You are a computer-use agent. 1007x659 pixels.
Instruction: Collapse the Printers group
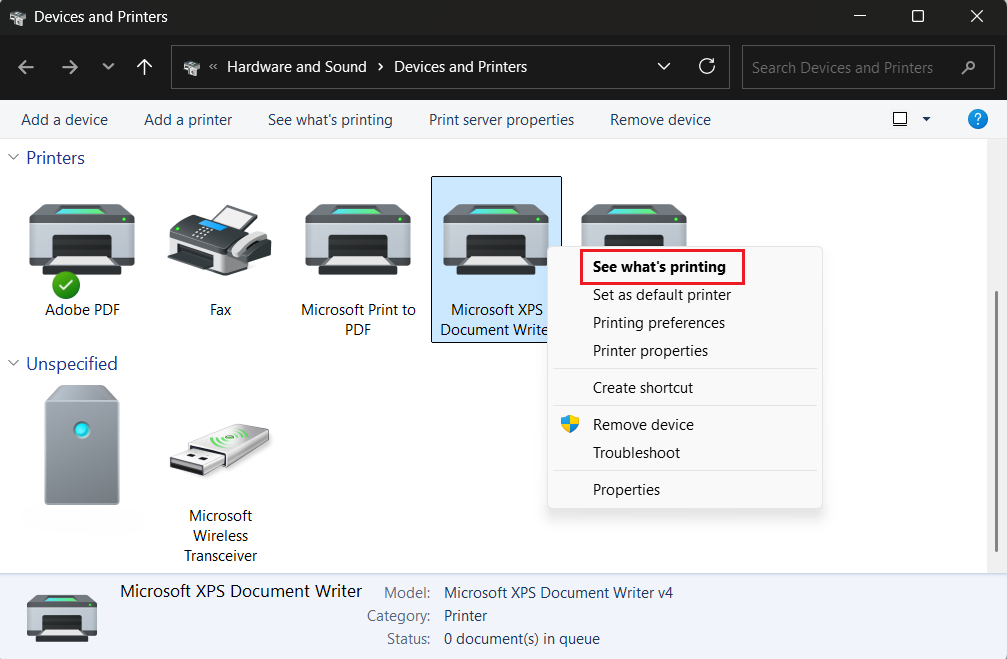pos(14,158)
